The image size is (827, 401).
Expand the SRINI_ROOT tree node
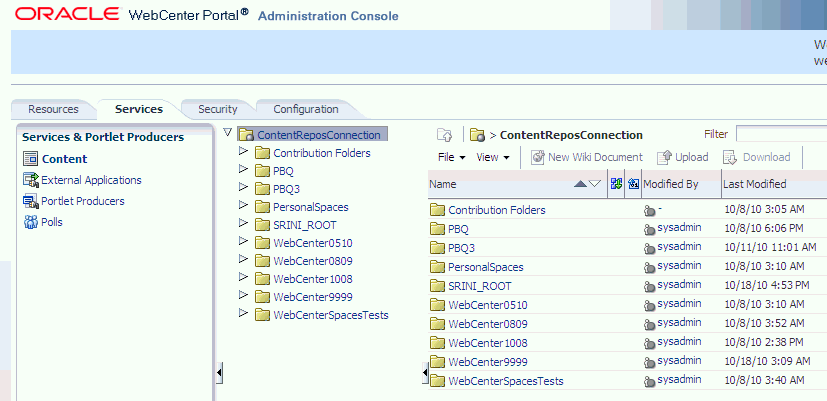click(x=243, y=224)
